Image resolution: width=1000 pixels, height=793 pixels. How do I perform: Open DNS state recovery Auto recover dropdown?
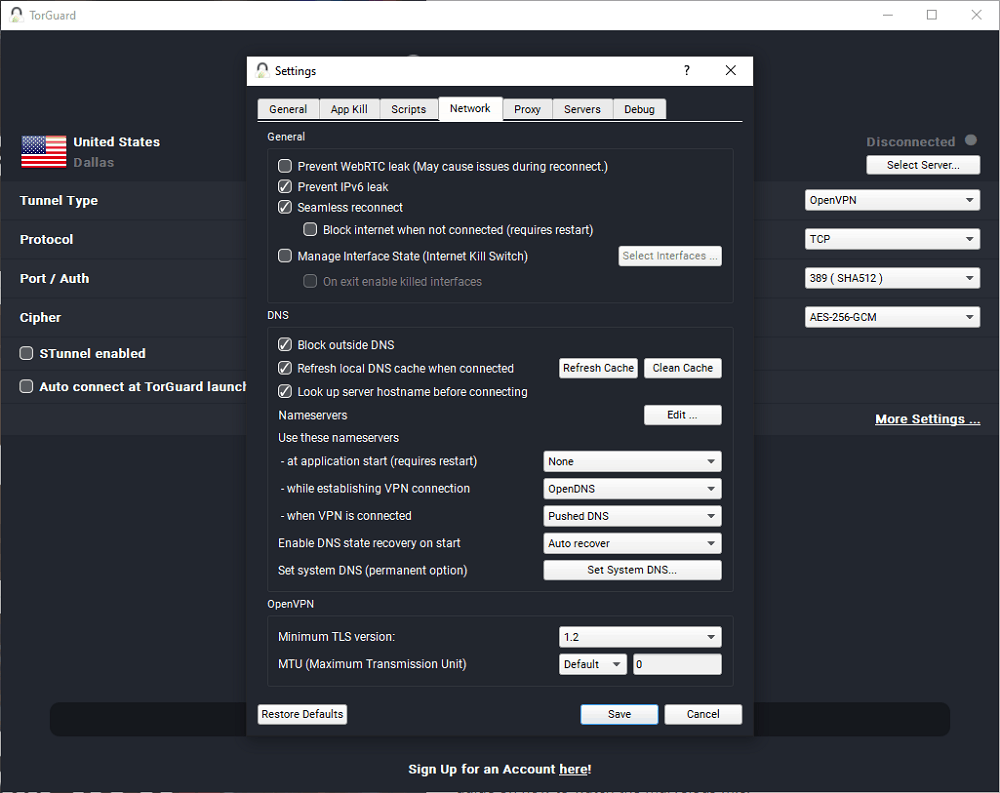[x=632, y=544]
